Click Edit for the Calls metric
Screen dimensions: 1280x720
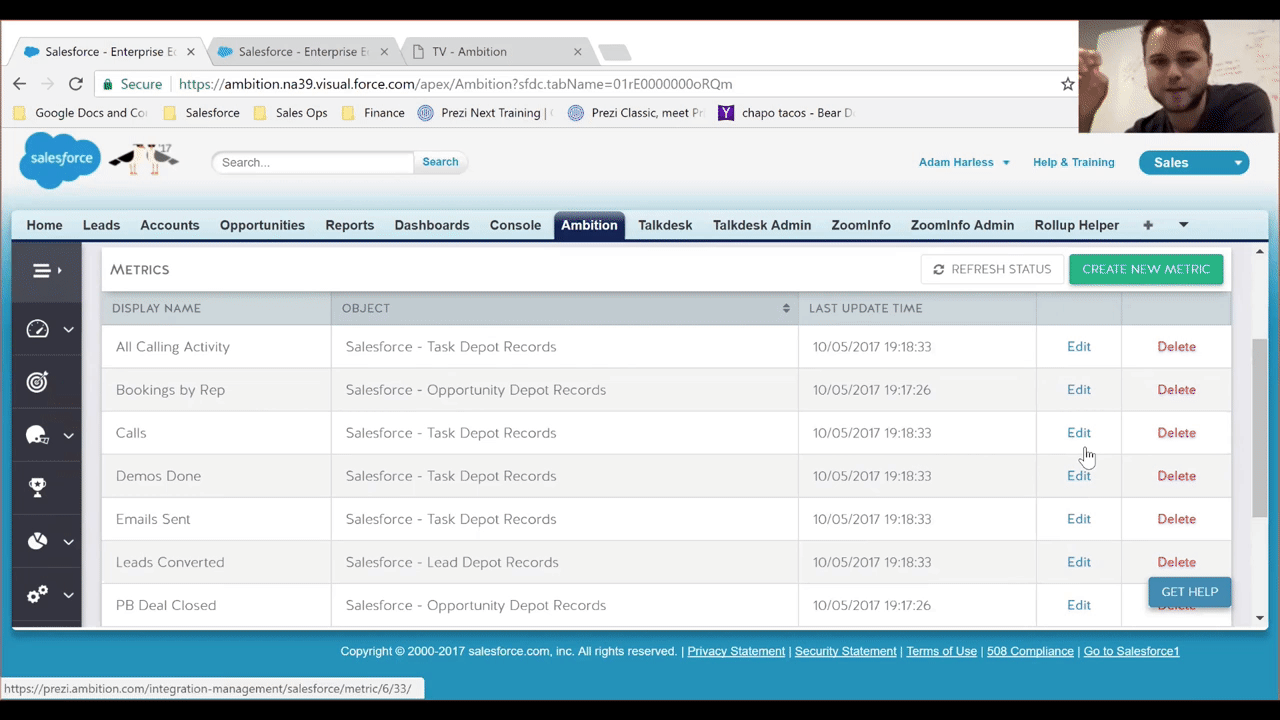(1078, 433)
